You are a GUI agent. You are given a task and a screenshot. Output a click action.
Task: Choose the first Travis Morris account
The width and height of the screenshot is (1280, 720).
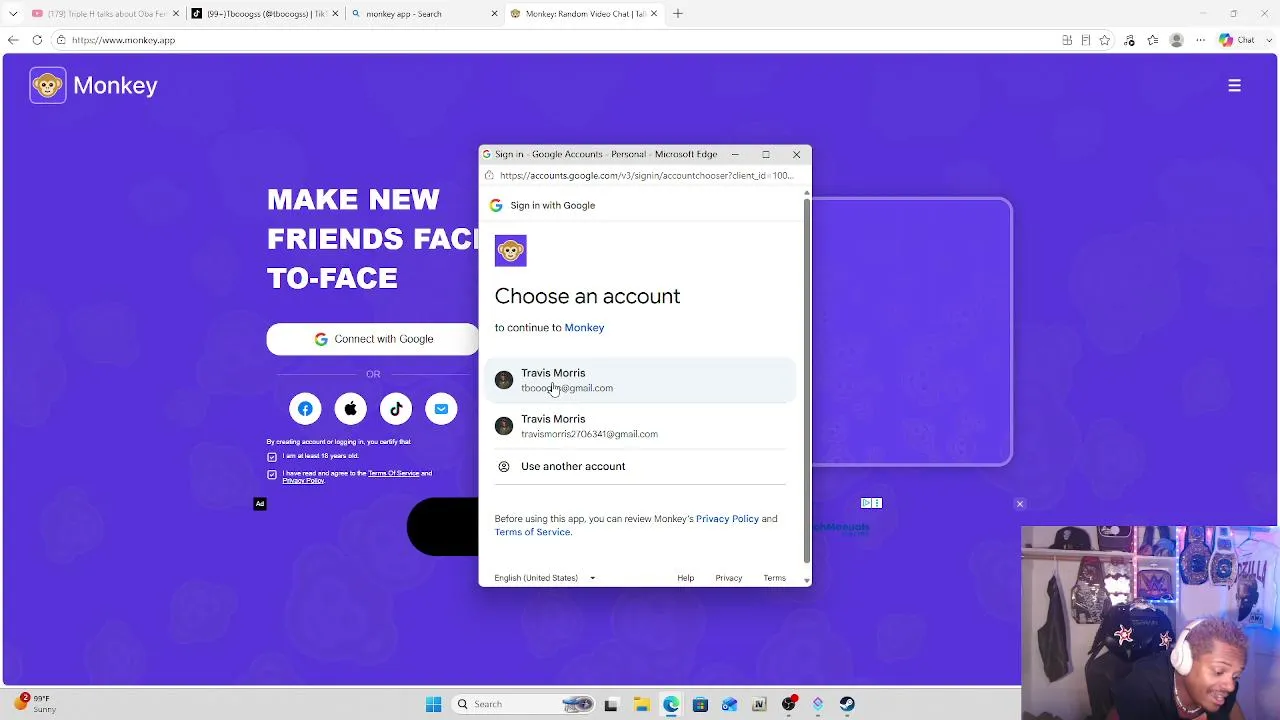pyautogui.click(x=640, y=380)
